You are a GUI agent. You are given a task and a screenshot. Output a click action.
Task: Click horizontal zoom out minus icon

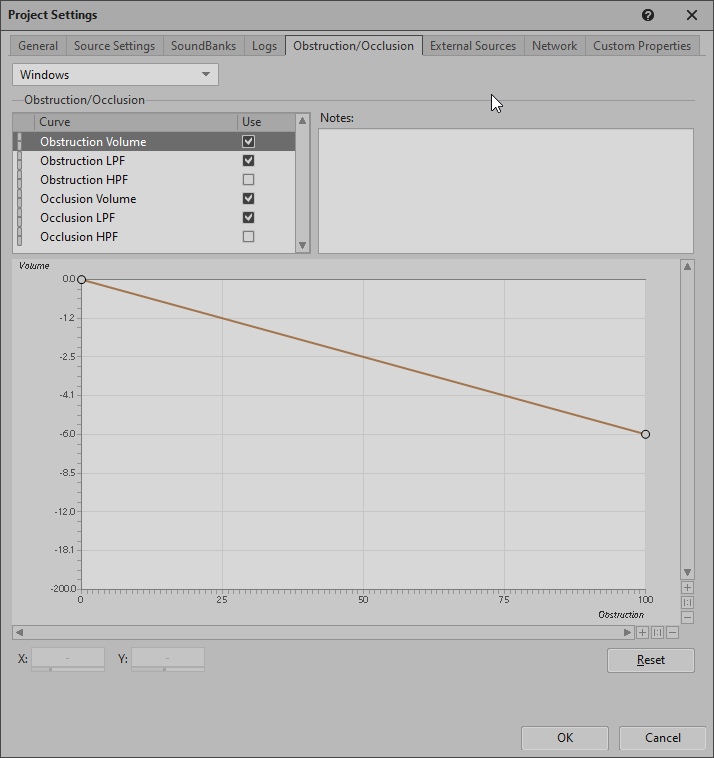pos(672,632)
